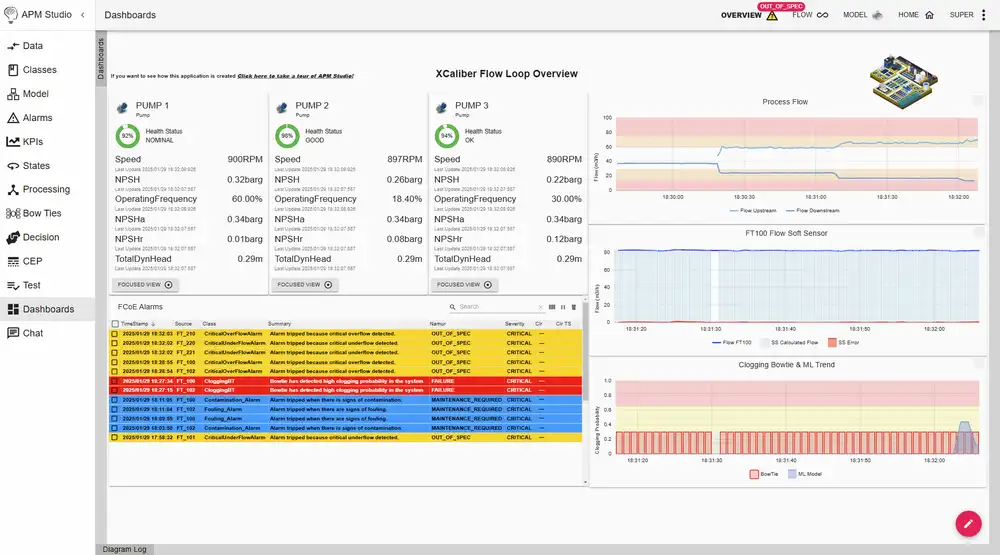
Task: Toggle BowTie legend swatch in Clogging chart
Action: pos(754,474)
